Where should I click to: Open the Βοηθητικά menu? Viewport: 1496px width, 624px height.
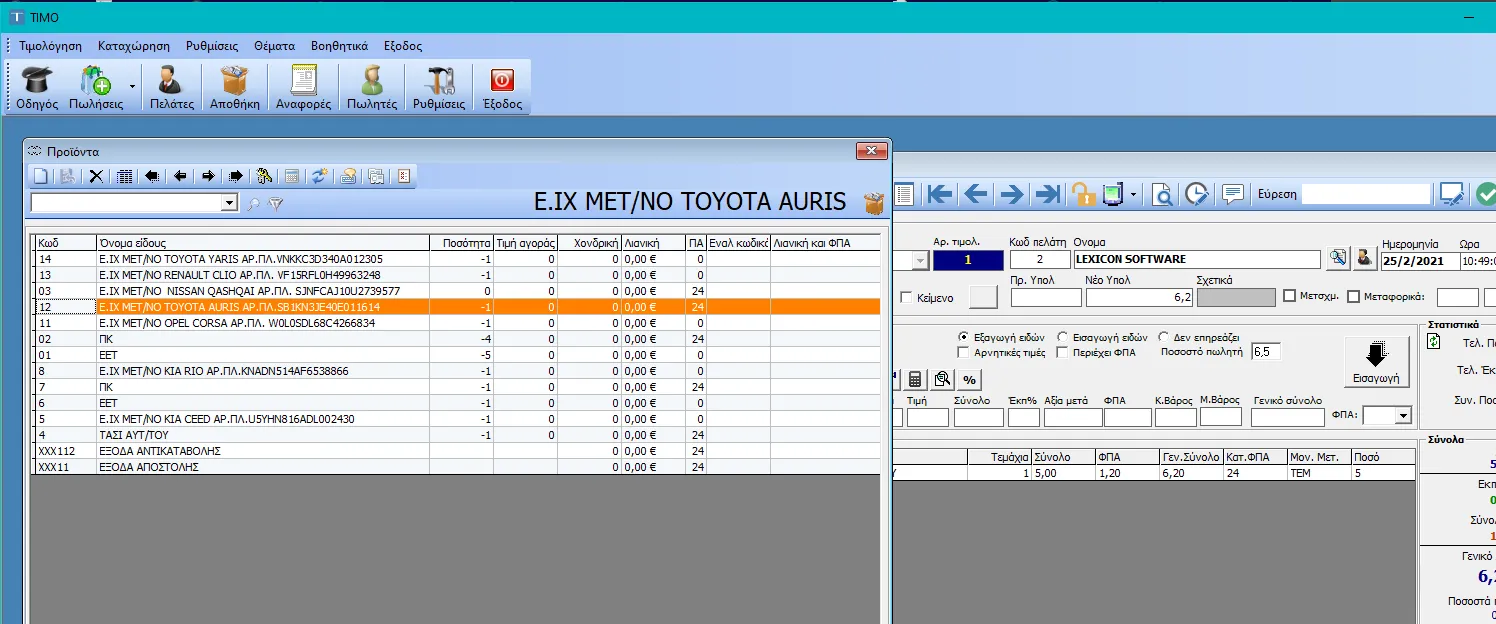[339, 46]
